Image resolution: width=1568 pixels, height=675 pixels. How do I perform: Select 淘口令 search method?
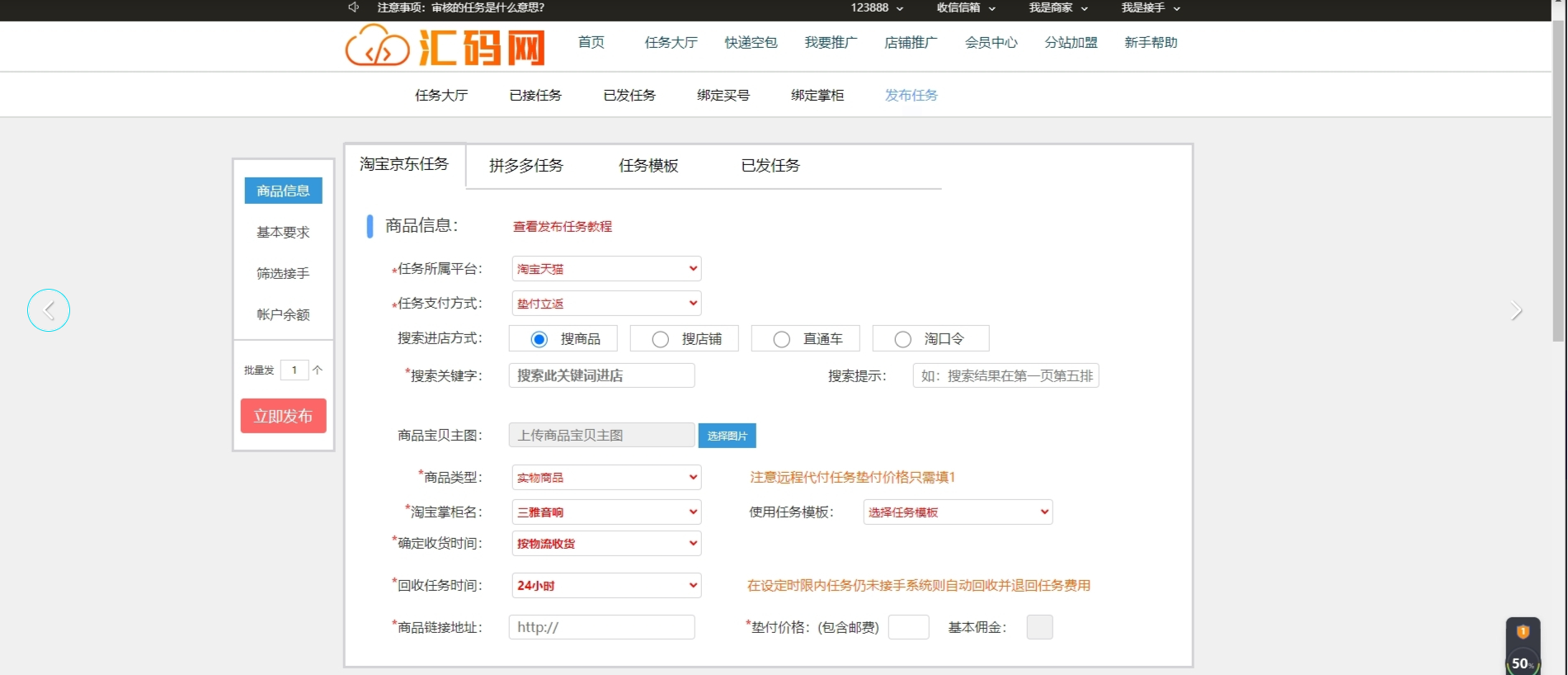click(902, 339)
